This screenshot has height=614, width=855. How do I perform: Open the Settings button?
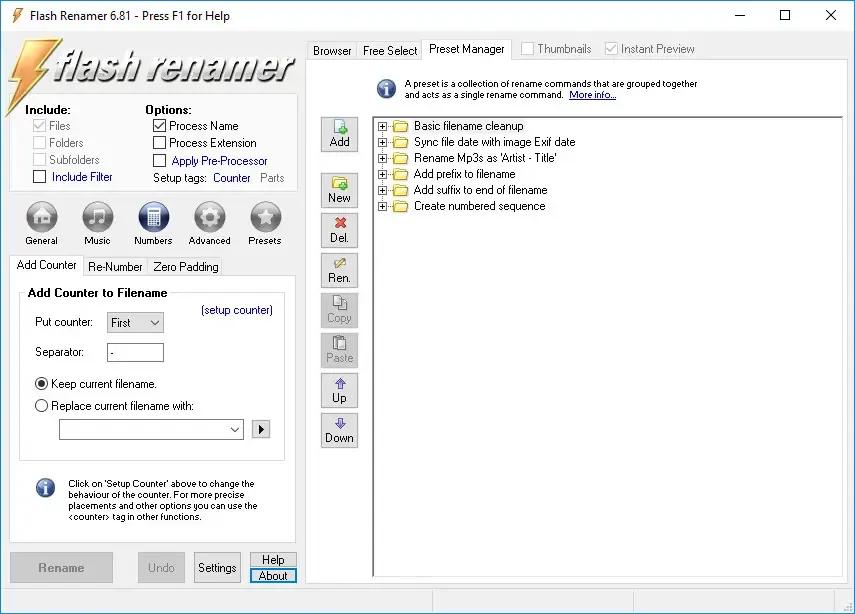[217, 568]
